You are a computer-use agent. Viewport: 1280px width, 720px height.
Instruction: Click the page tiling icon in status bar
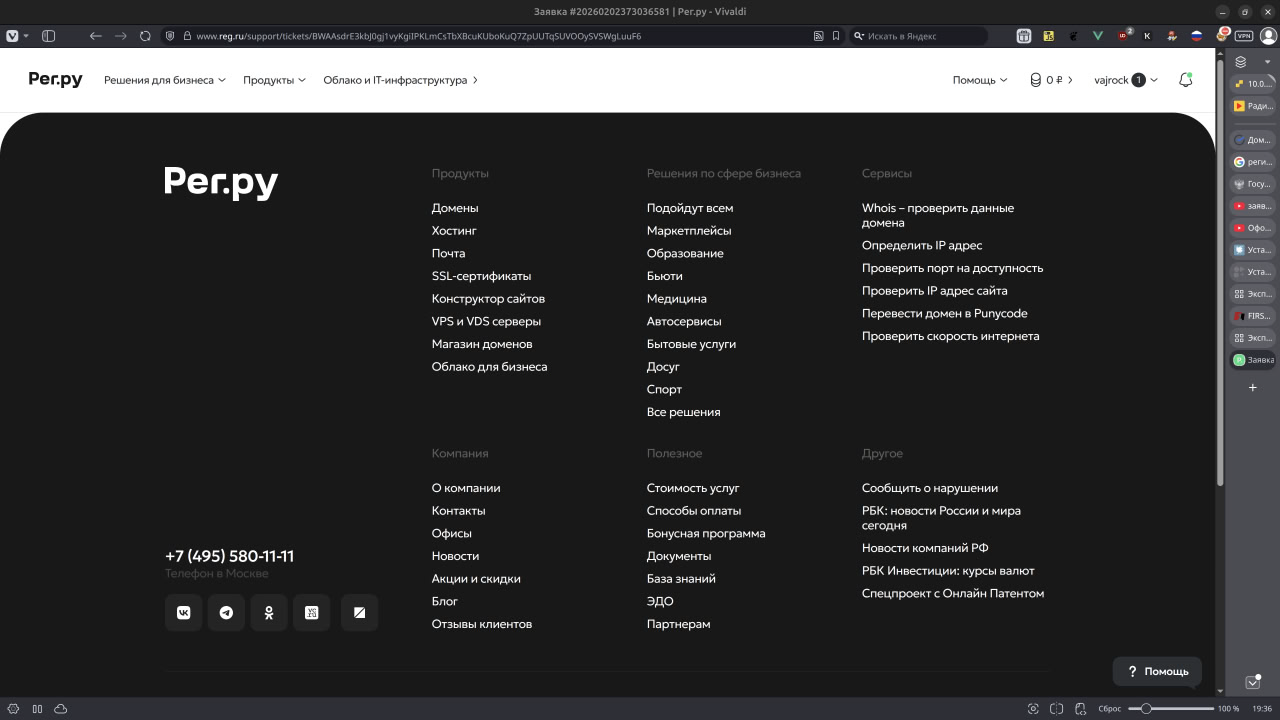click(x=37, y=709)
